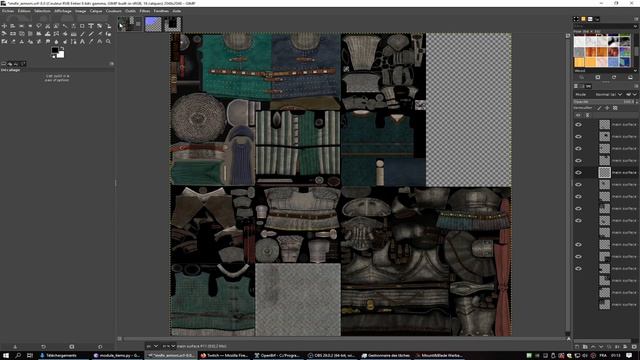The width and height of the screenshot is (640, 360).
Task: Refresh patterns button below pattern grid
Action: pos(614,77)
